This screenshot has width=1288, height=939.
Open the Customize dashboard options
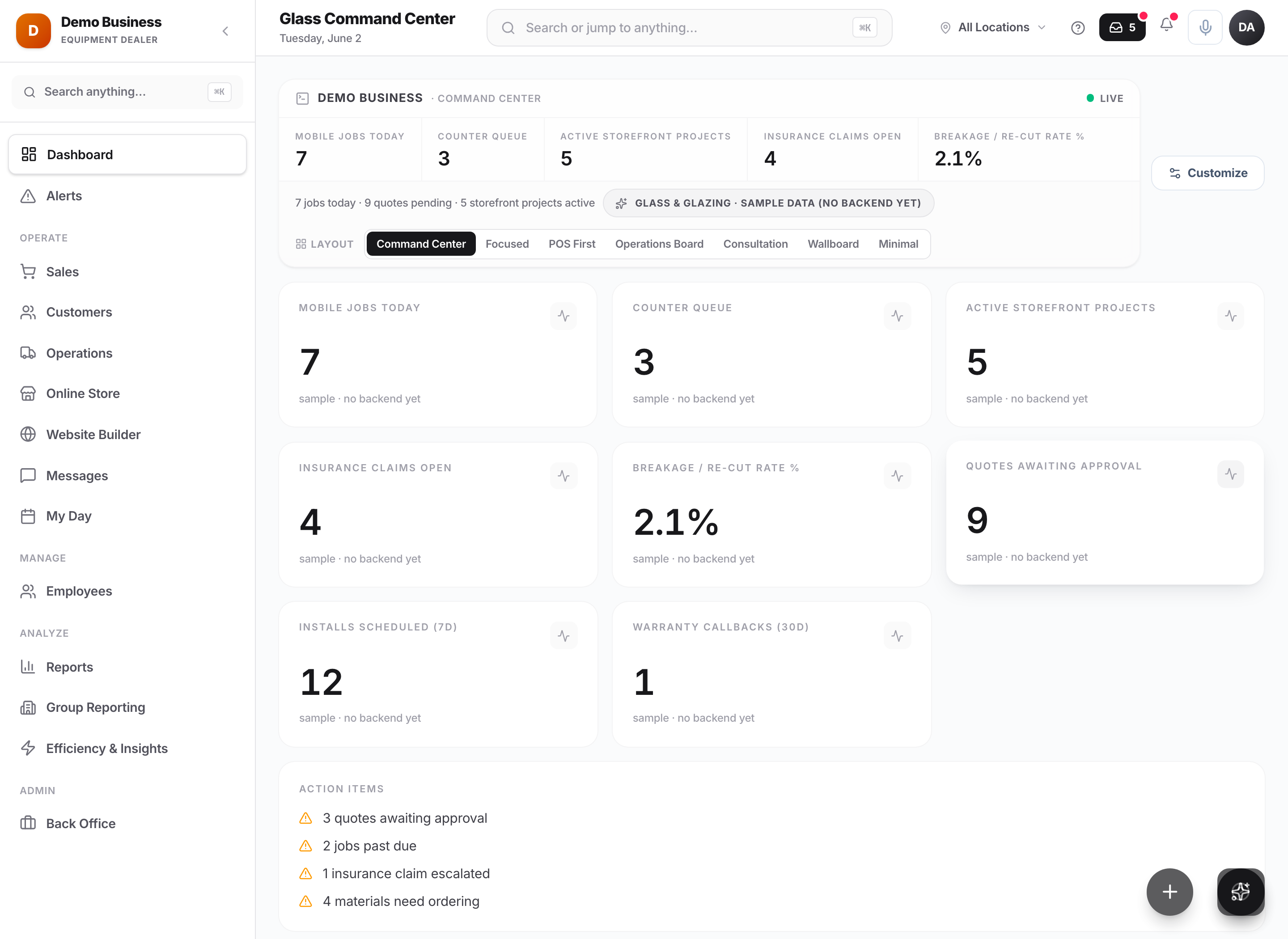(1207, 173)
